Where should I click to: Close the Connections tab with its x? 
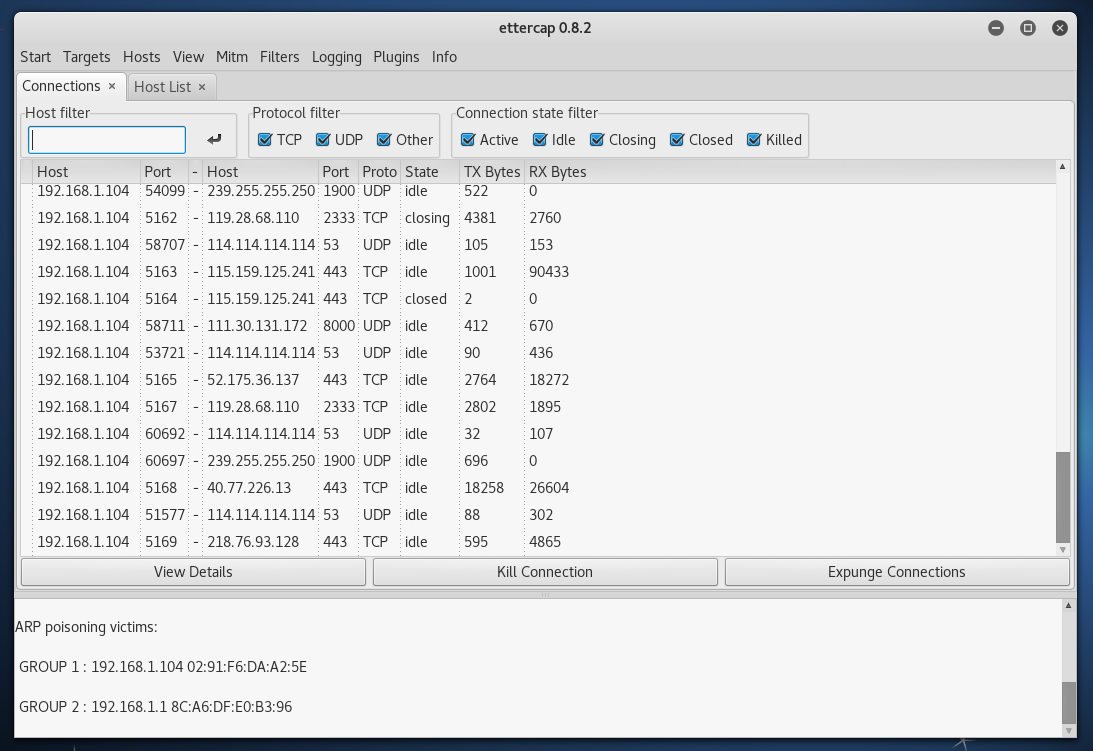point(112,86)
